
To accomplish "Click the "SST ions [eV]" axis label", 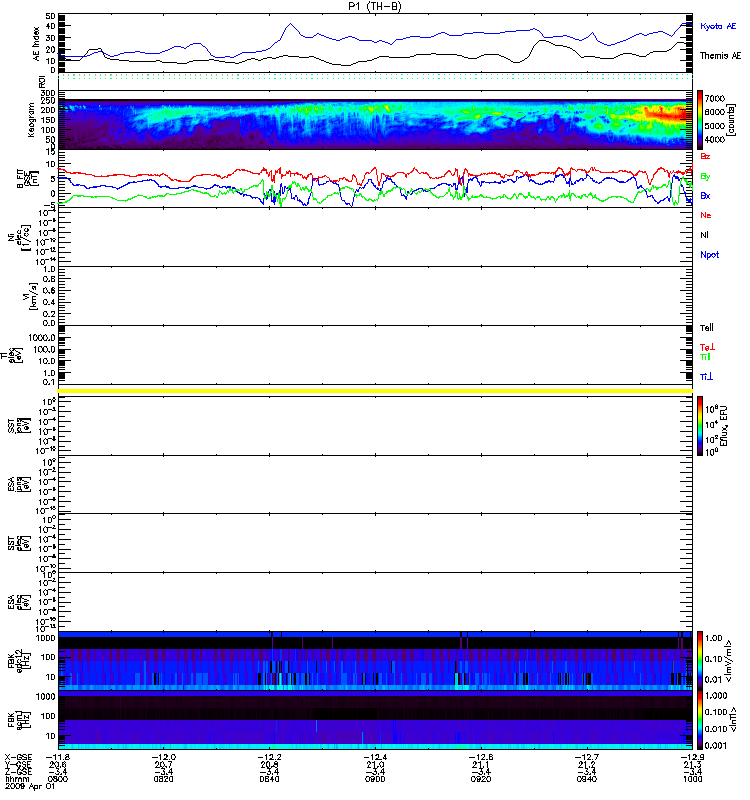I will click(19, 426).
